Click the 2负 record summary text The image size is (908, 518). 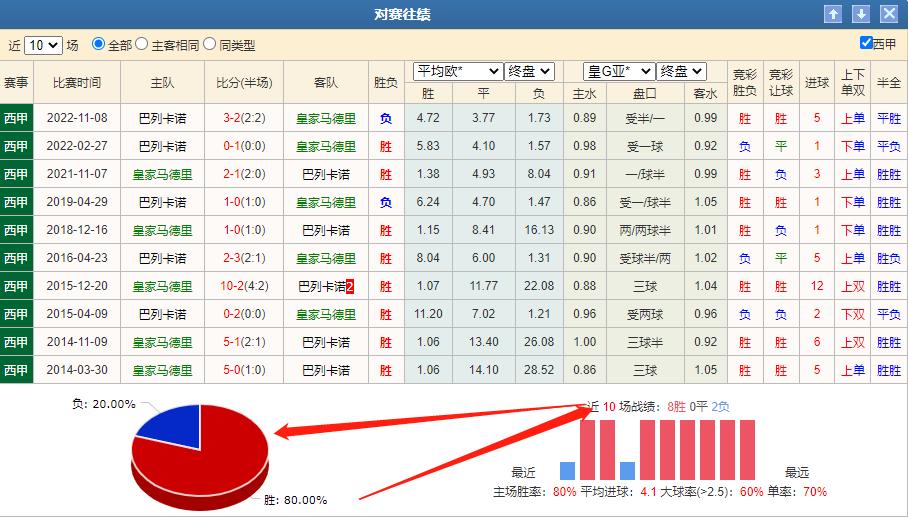[x=720, y=406]
